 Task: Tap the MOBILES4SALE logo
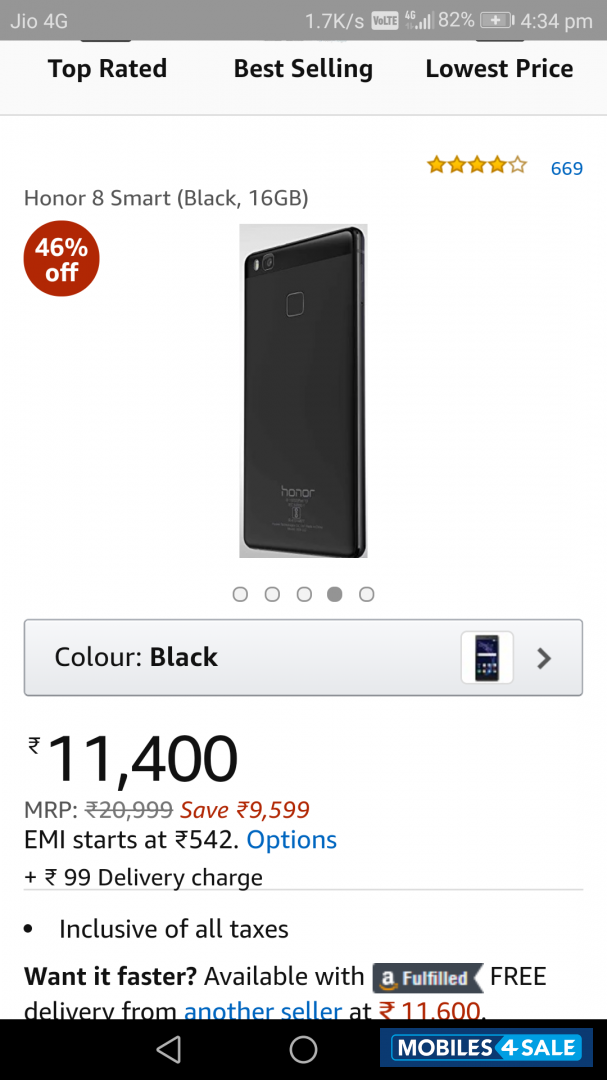(486, 1048)
